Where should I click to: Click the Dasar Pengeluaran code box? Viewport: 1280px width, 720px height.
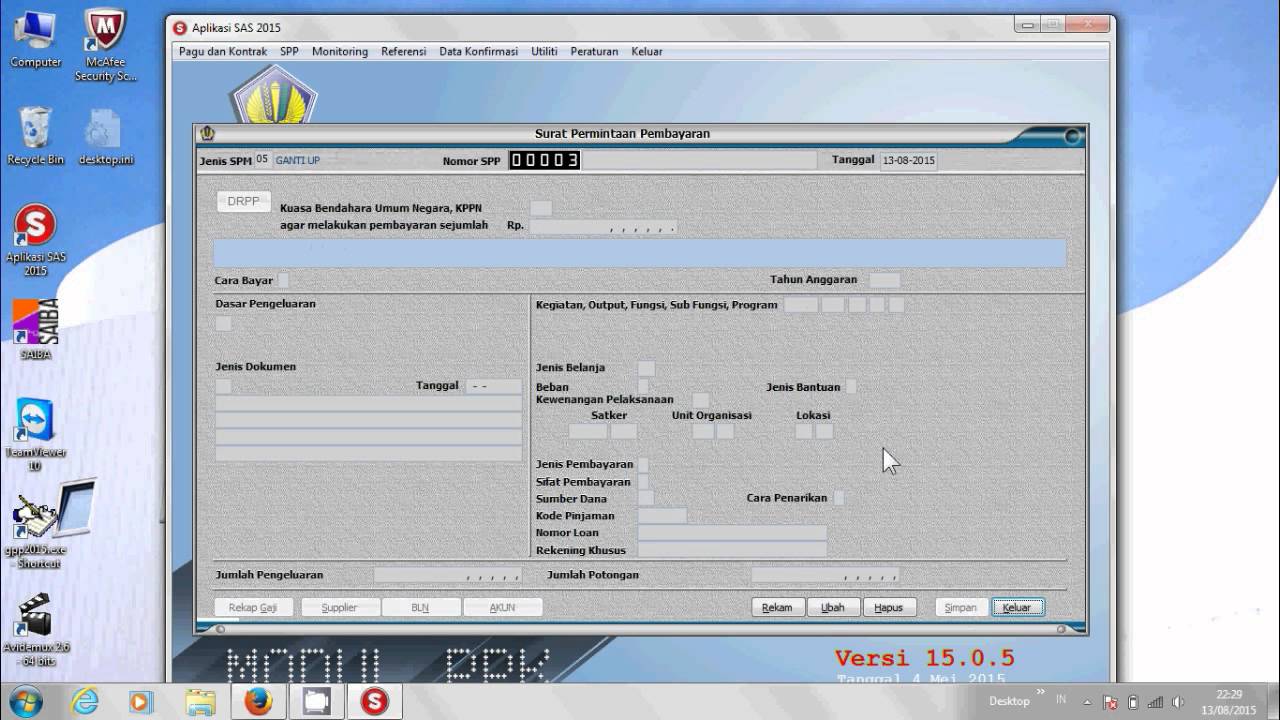coord(223,323)
